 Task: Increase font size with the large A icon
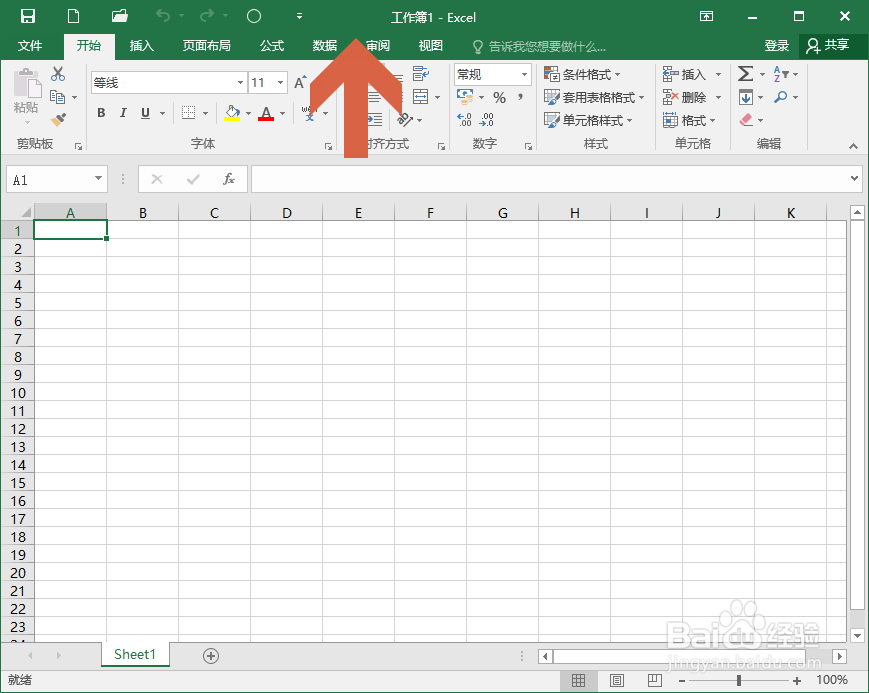[300, 83]
